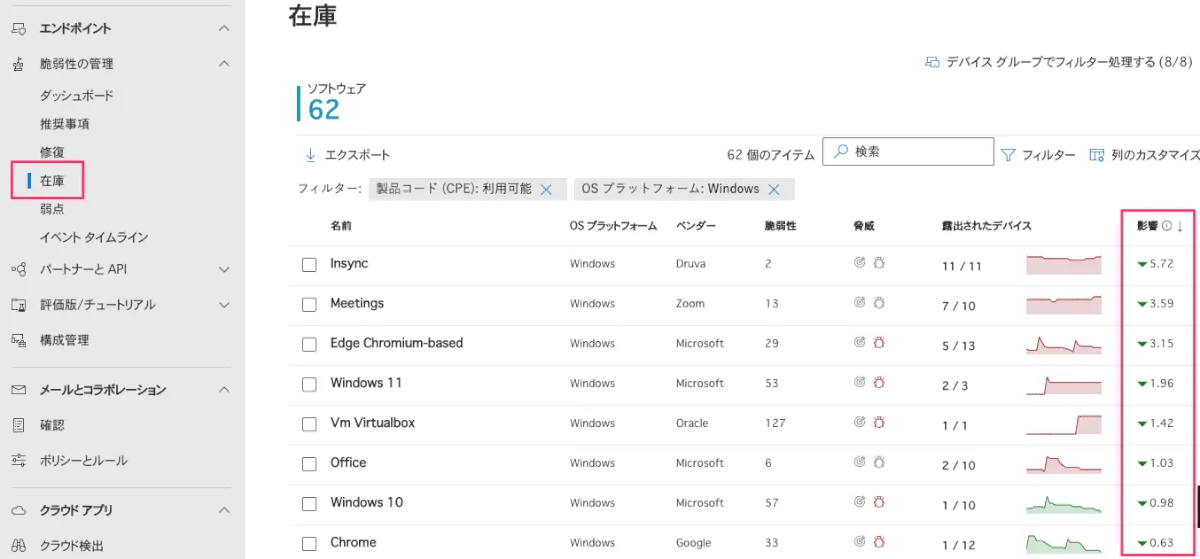This screenshot has height=559, width=1200.
Task: Collapse the 脆弱性の管理 section chevron
Action: [x=224, y=64]
